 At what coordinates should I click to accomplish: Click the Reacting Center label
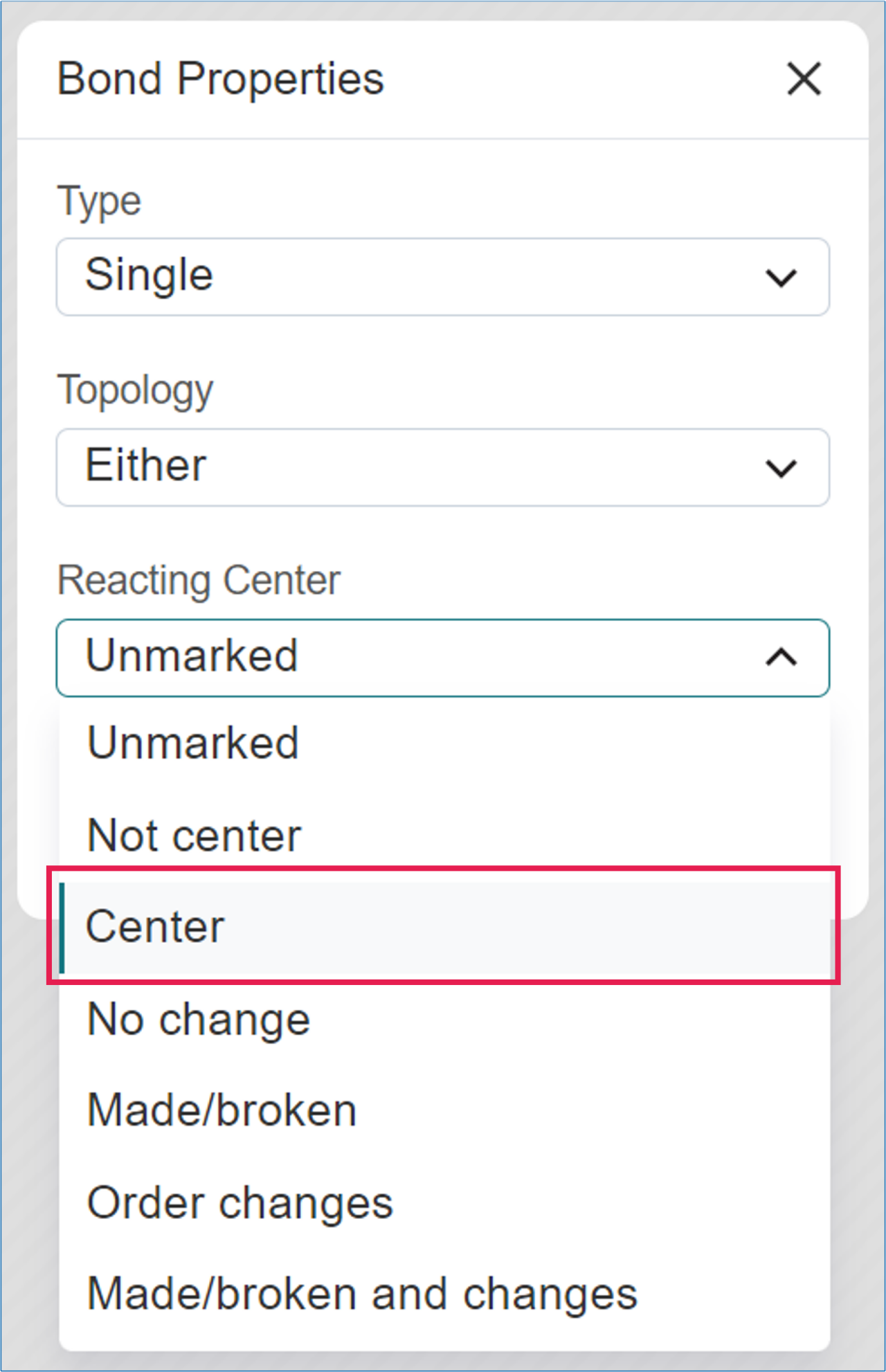click(x=199, y=580)
